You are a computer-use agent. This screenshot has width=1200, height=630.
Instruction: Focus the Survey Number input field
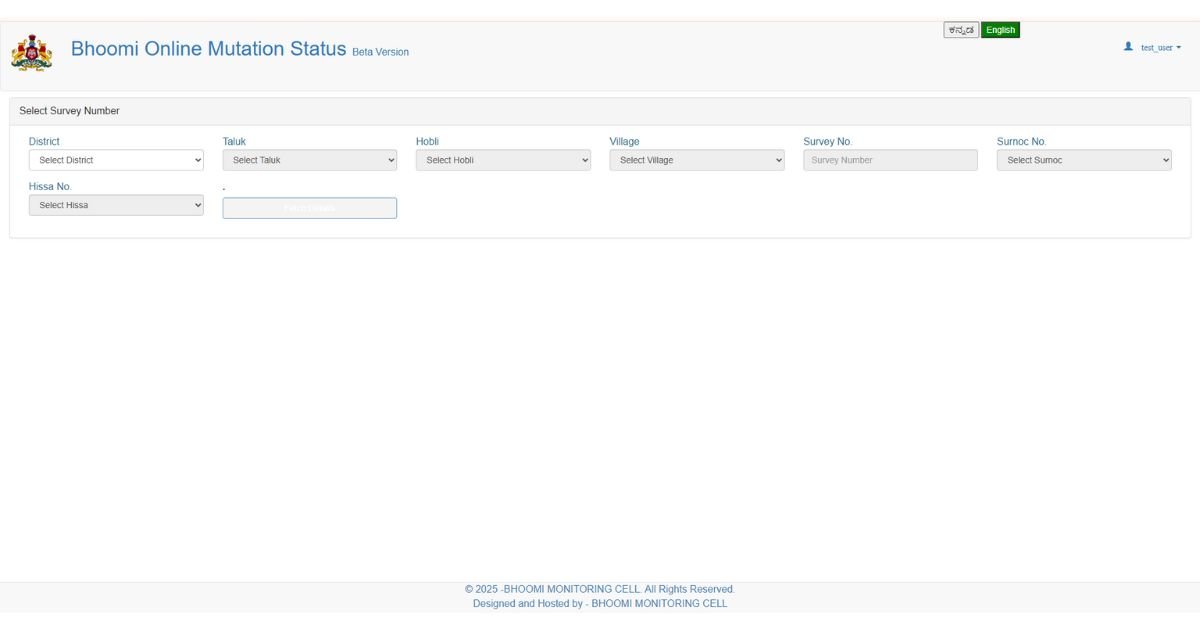pos(890,160)
